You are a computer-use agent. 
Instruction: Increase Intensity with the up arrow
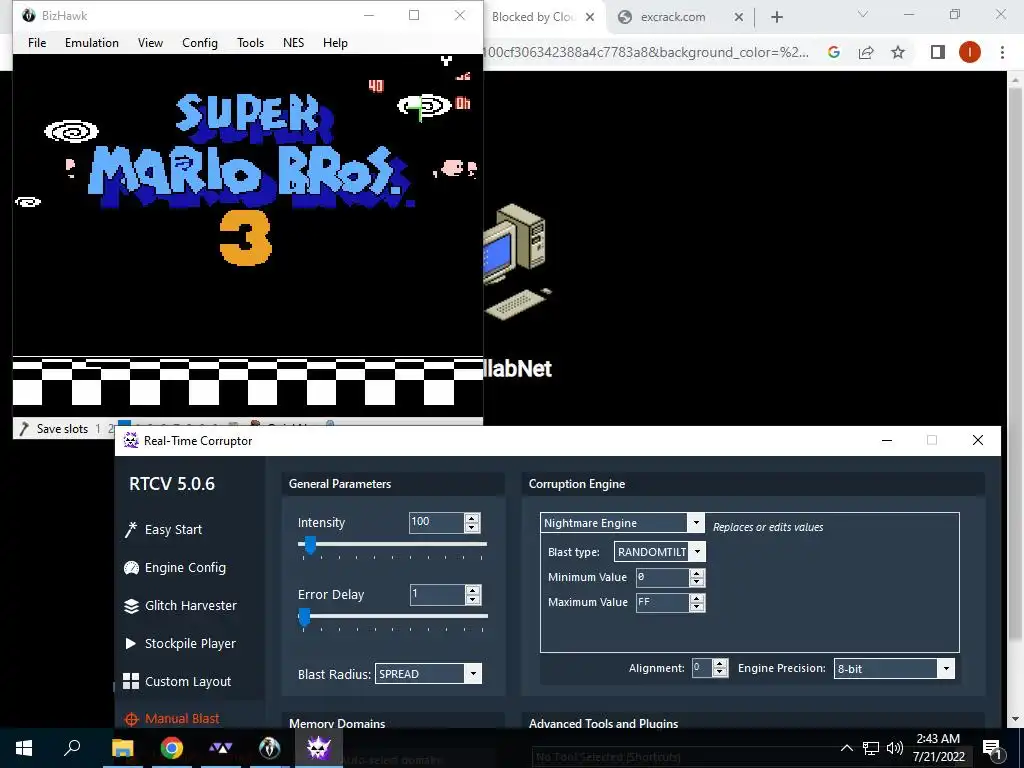472,518
